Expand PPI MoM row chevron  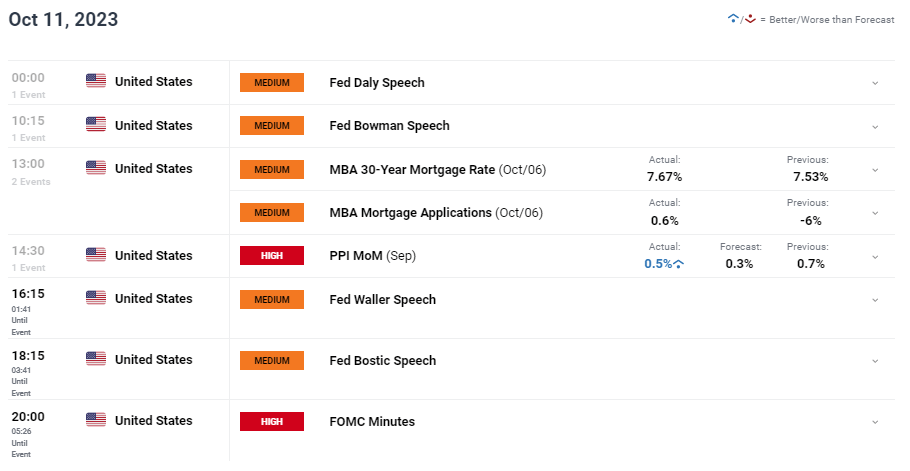[875, 256]
